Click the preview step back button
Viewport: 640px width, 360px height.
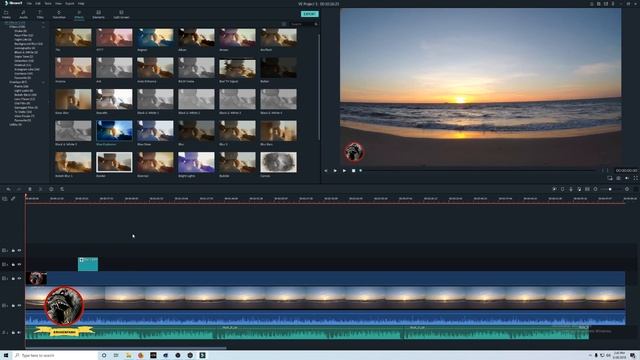click(x=326, y=171)
